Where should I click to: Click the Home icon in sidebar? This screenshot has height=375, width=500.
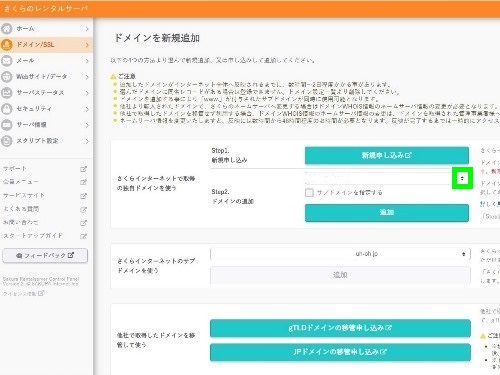[7, 29]
